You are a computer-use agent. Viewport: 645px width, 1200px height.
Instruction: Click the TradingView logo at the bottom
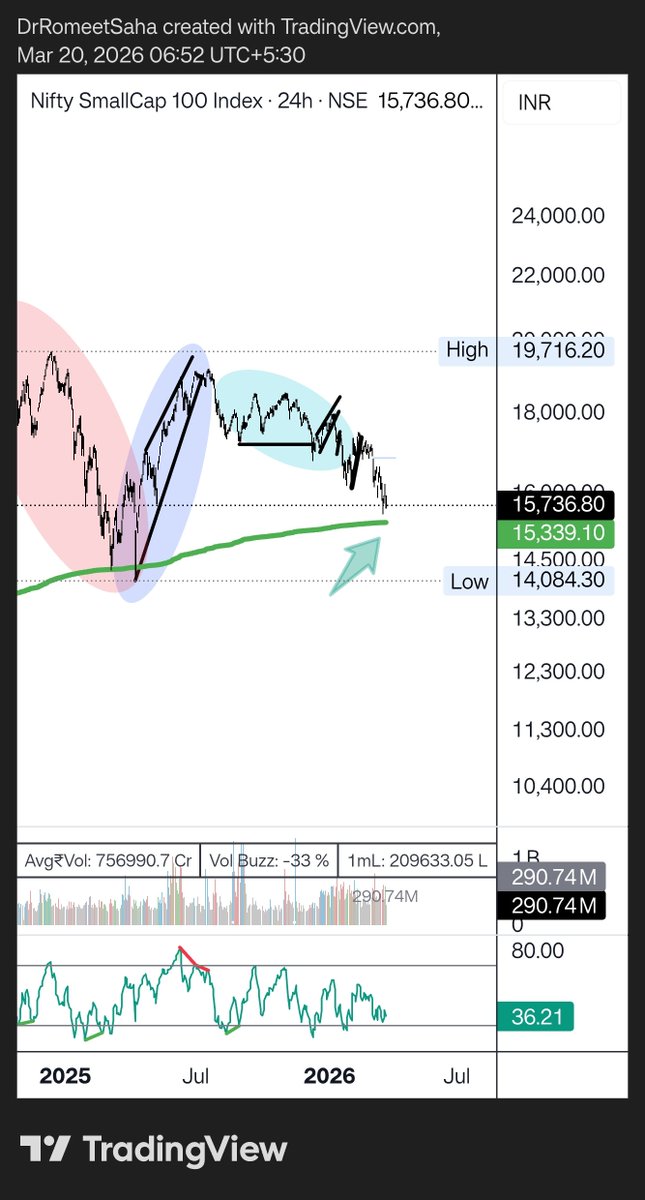point(154,1149)
